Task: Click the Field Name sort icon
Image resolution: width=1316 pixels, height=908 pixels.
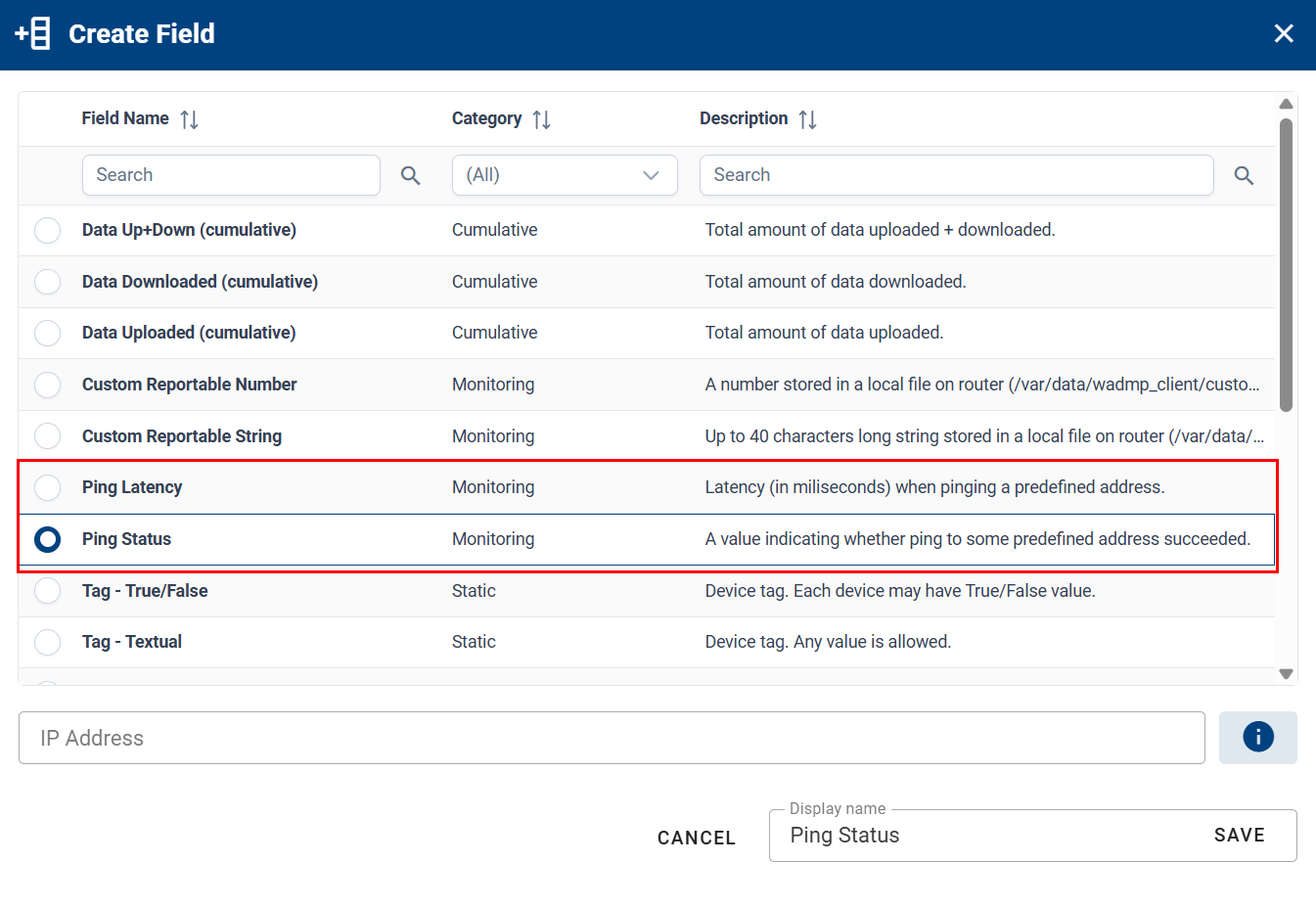Action: click(190, 118)
